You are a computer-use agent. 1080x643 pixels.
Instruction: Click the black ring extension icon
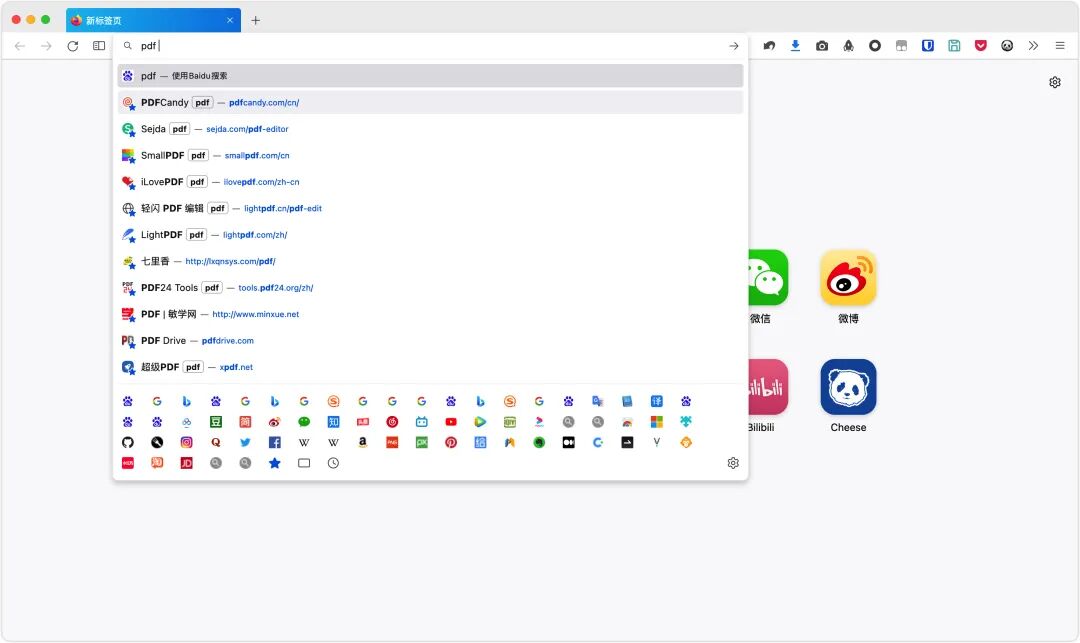click(x=875, y=46)
